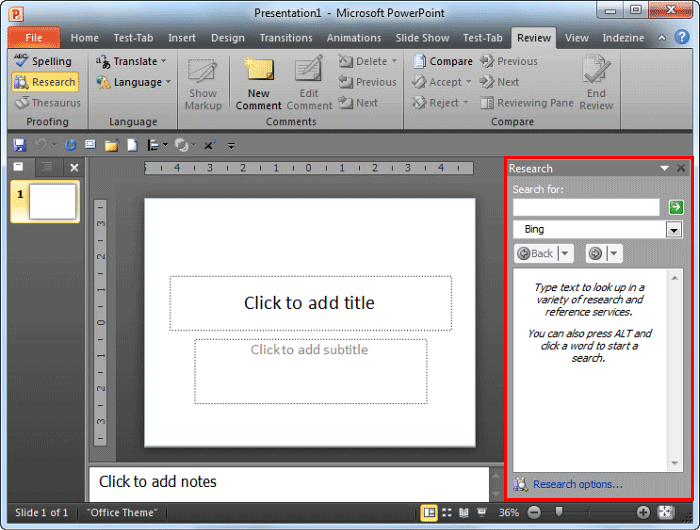Switch to Normal view in status bar
Screen dimensions: 700x530
coord(429,513)
